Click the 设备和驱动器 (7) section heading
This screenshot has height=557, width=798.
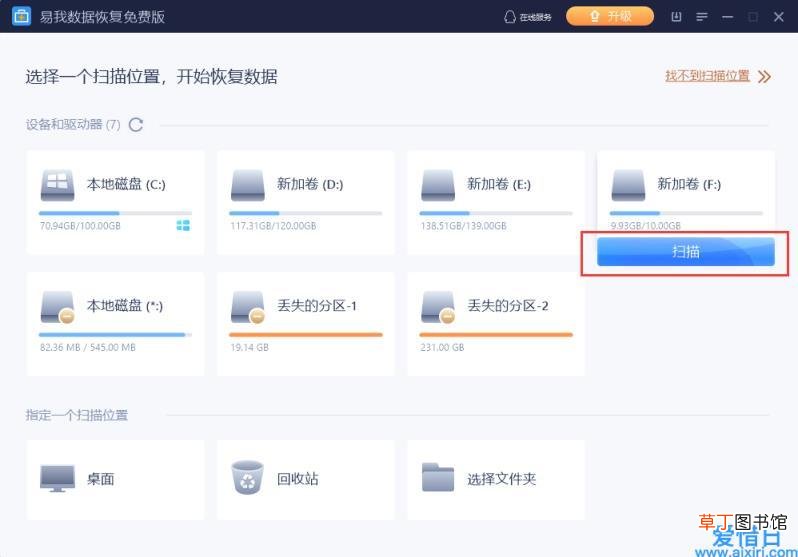(x=73, y=124)
